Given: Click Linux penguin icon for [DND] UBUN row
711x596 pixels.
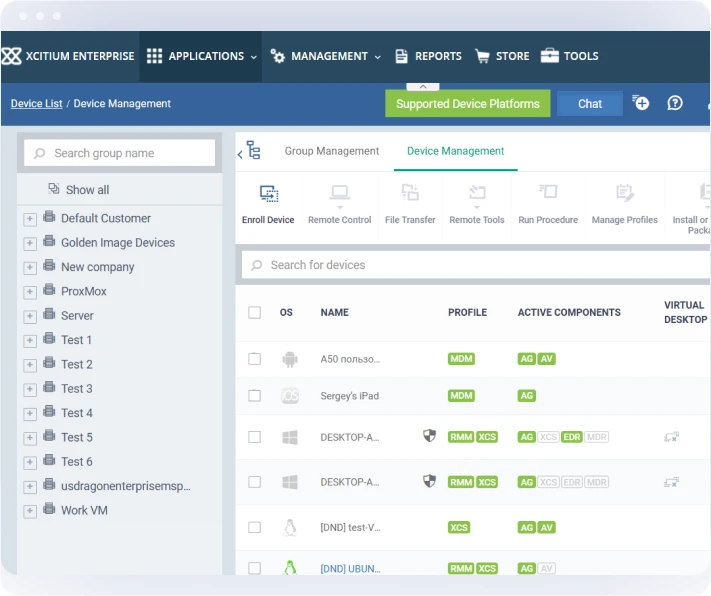Looking at the screenshot, I should click(290, 568).
